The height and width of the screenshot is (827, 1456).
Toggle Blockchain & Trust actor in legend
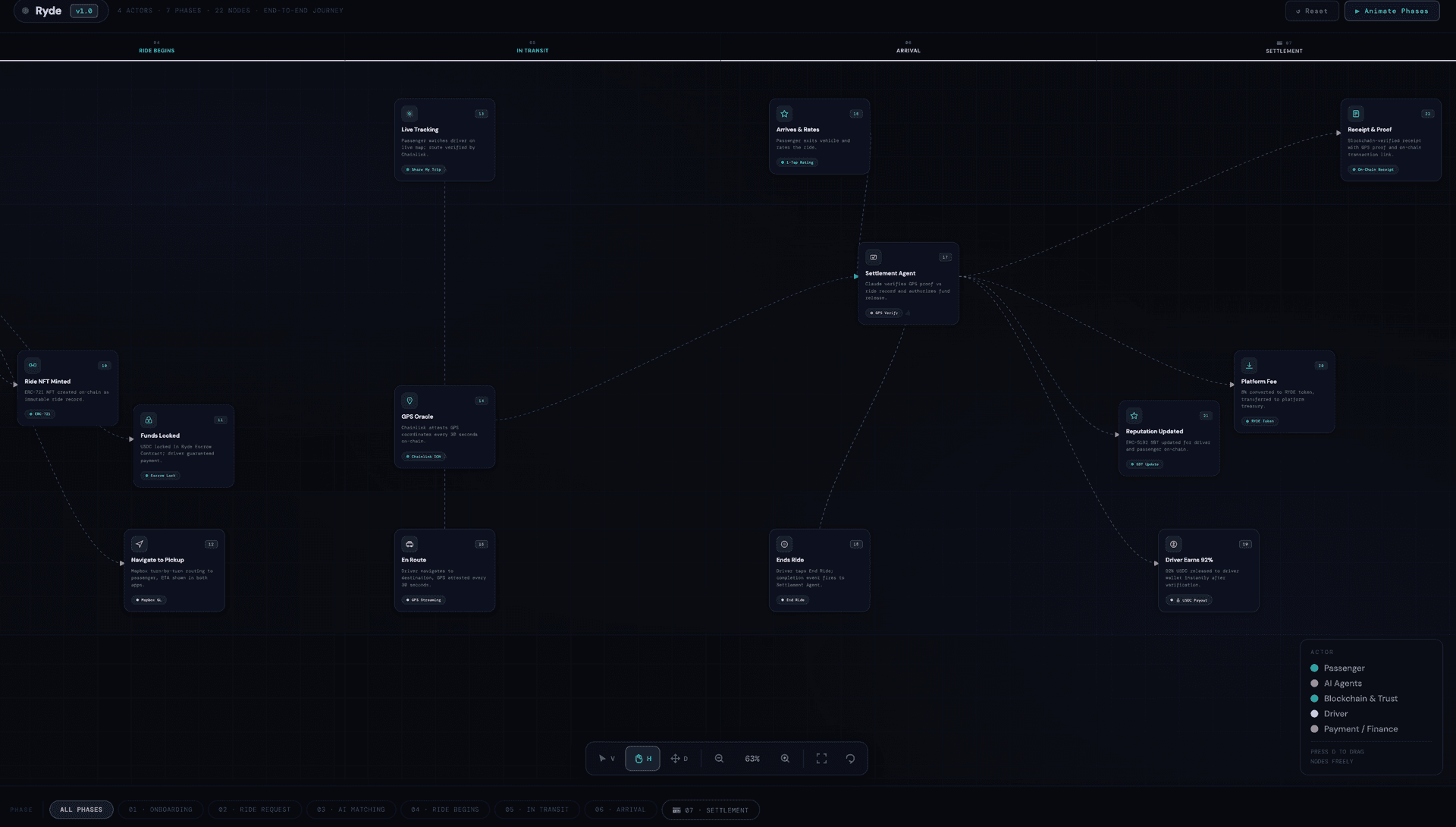1354,698
